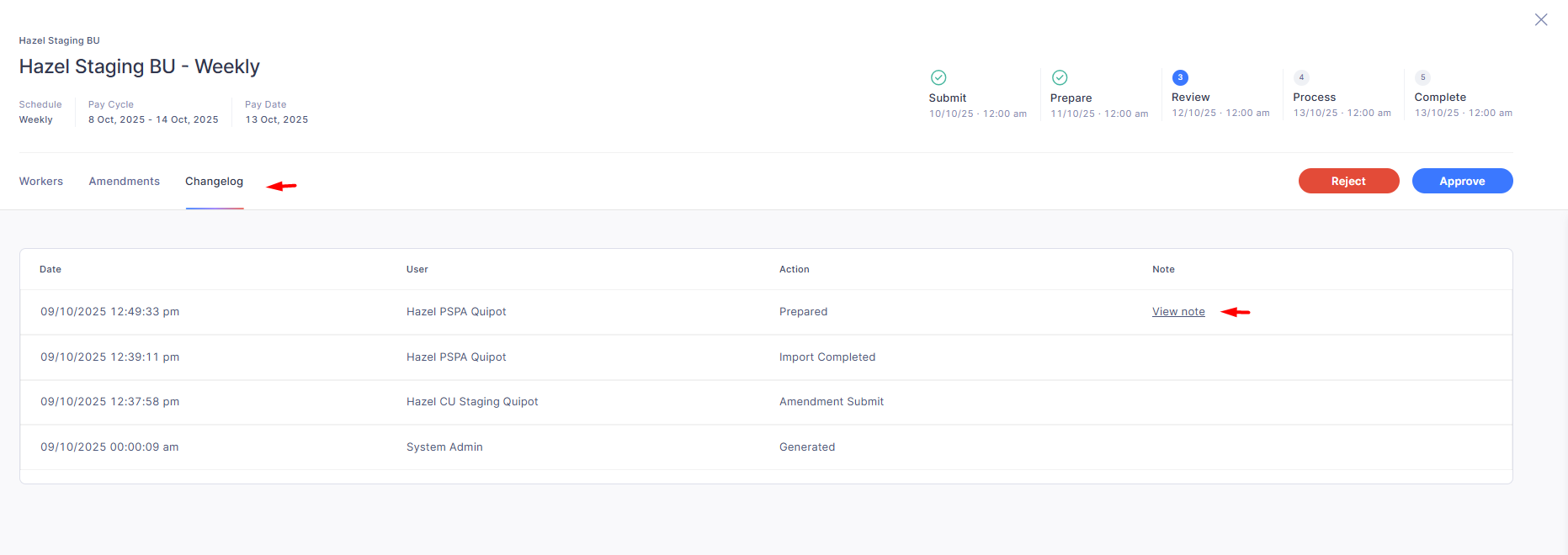Click the System Admin user cell
Image resolution: width=1568 pixels, height=555 pixels.
pyautogui.click(x=444, y=447)
